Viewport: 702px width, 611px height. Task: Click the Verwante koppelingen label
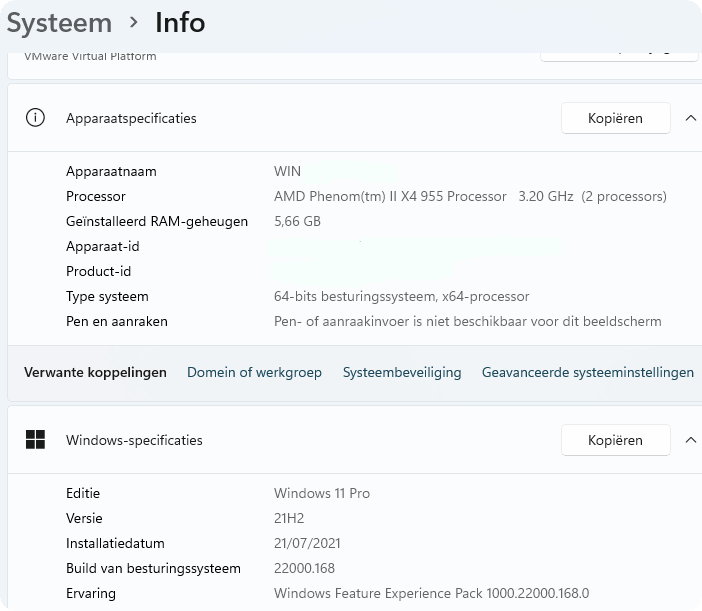95,372
